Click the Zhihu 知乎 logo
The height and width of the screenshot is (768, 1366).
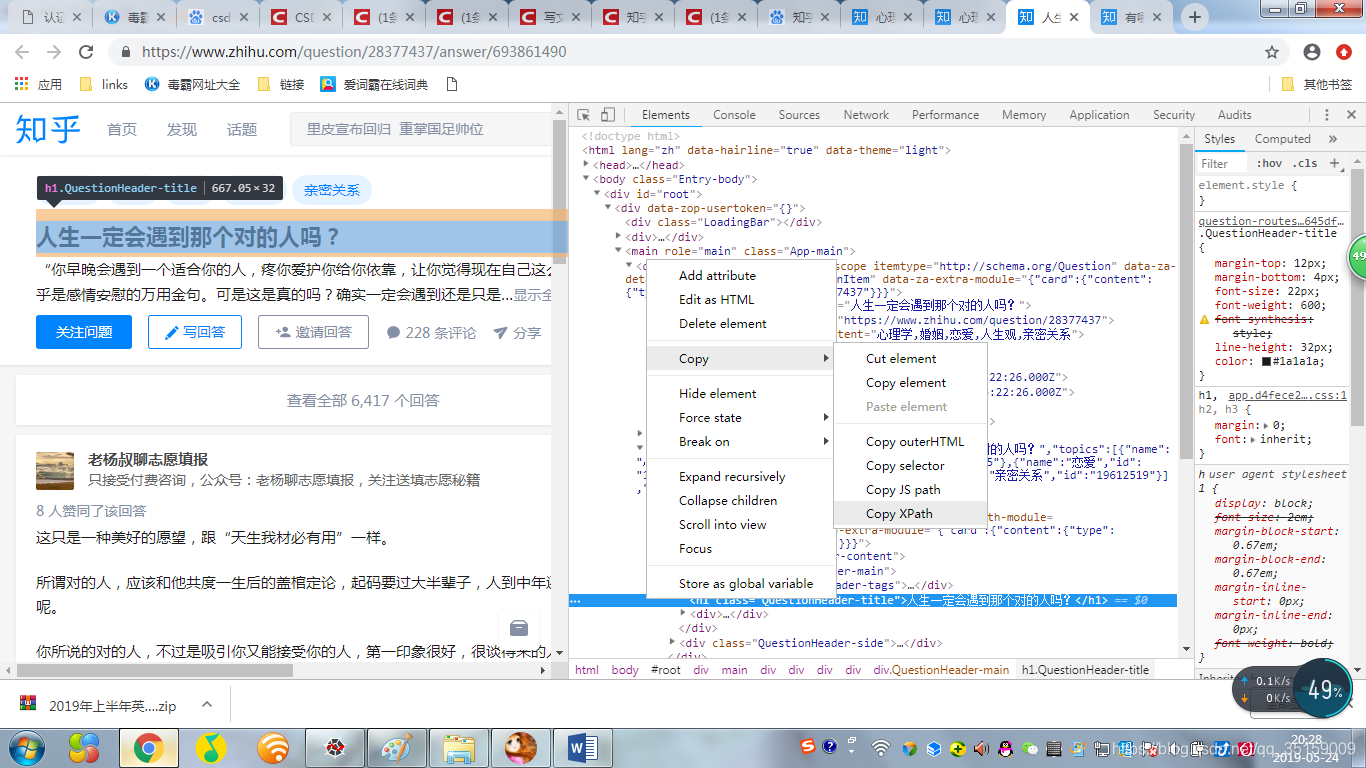pos(47,129)
